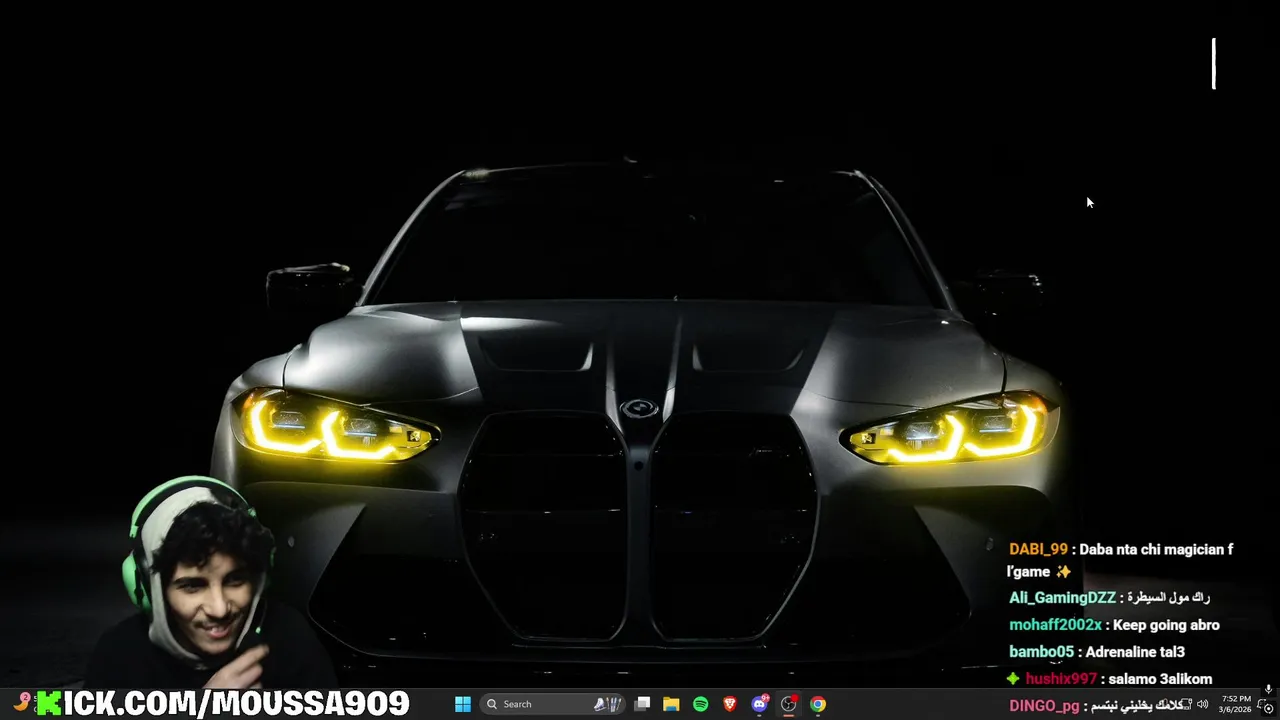Open the clock showing 7:52 PM
This screenshot has height=720, width=1280.
pyautogui.click(x=1236, y=704)
